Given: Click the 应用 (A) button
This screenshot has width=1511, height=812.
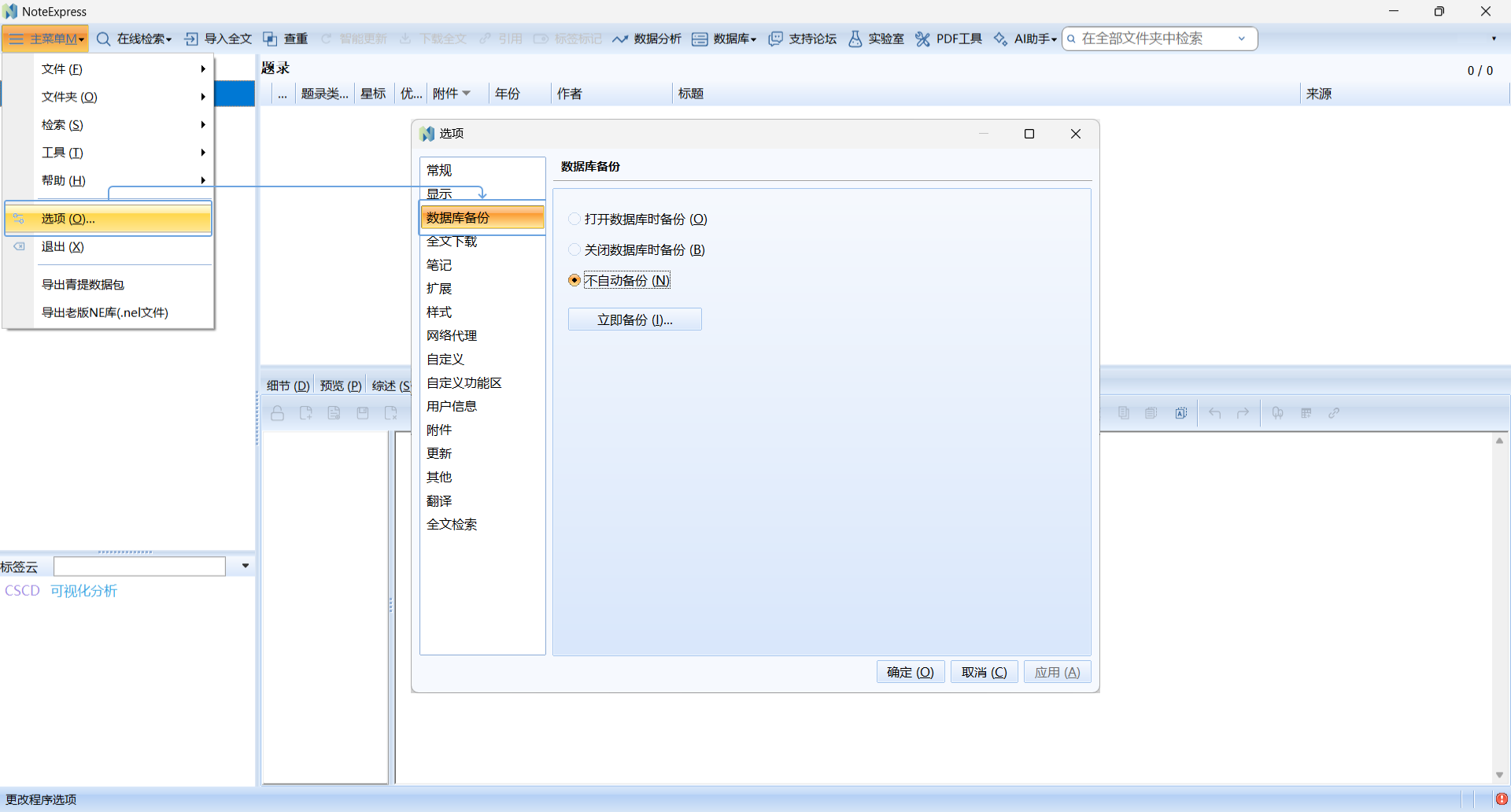Looking at the screenshot, I should [x=1058, y=672].
